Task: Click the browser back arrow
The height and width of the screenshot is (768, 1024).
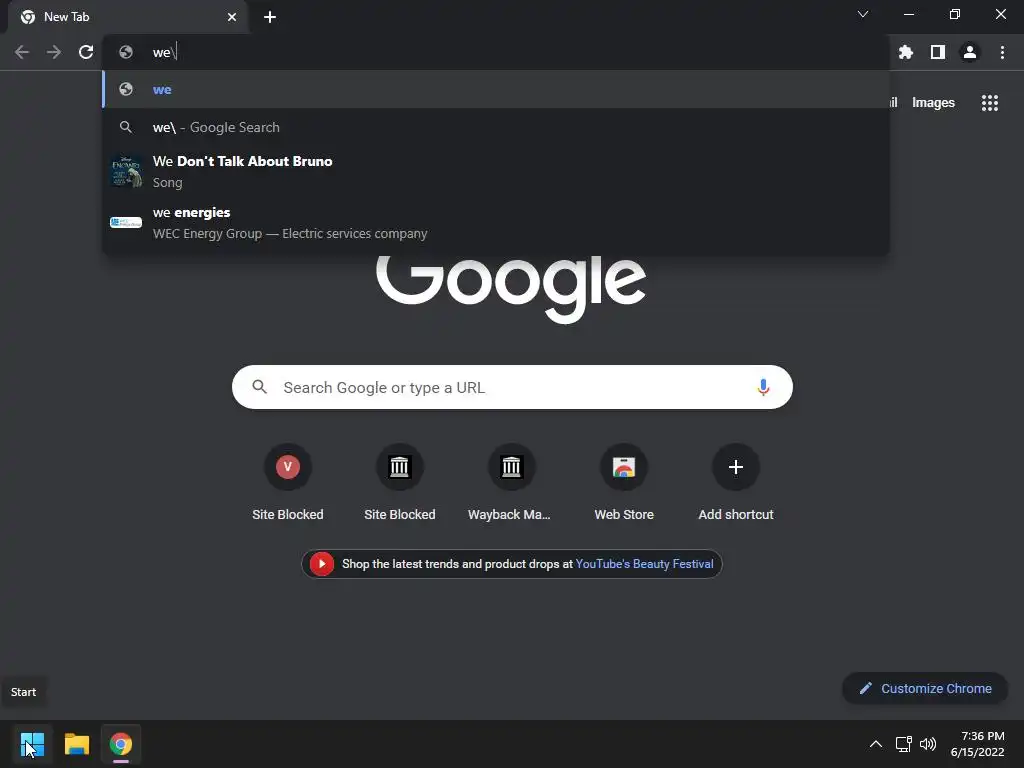Action: 22,52
